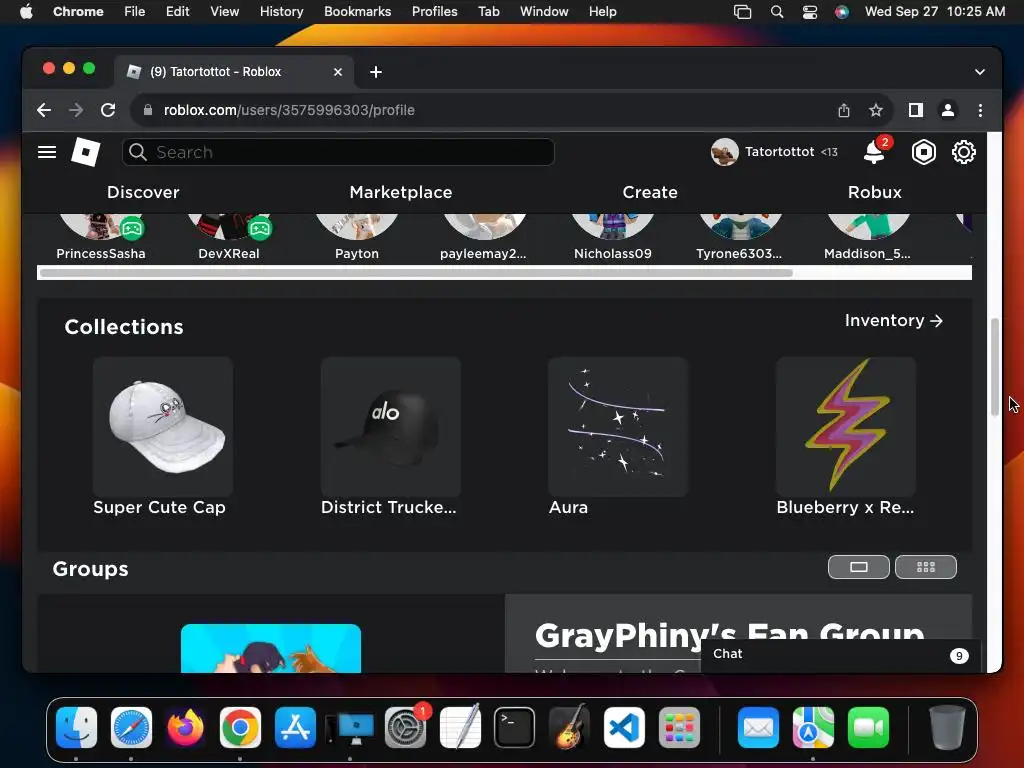Launch Firefox from the dock
Viewport: 1024px width, 768px height.
tap(185, 727)
